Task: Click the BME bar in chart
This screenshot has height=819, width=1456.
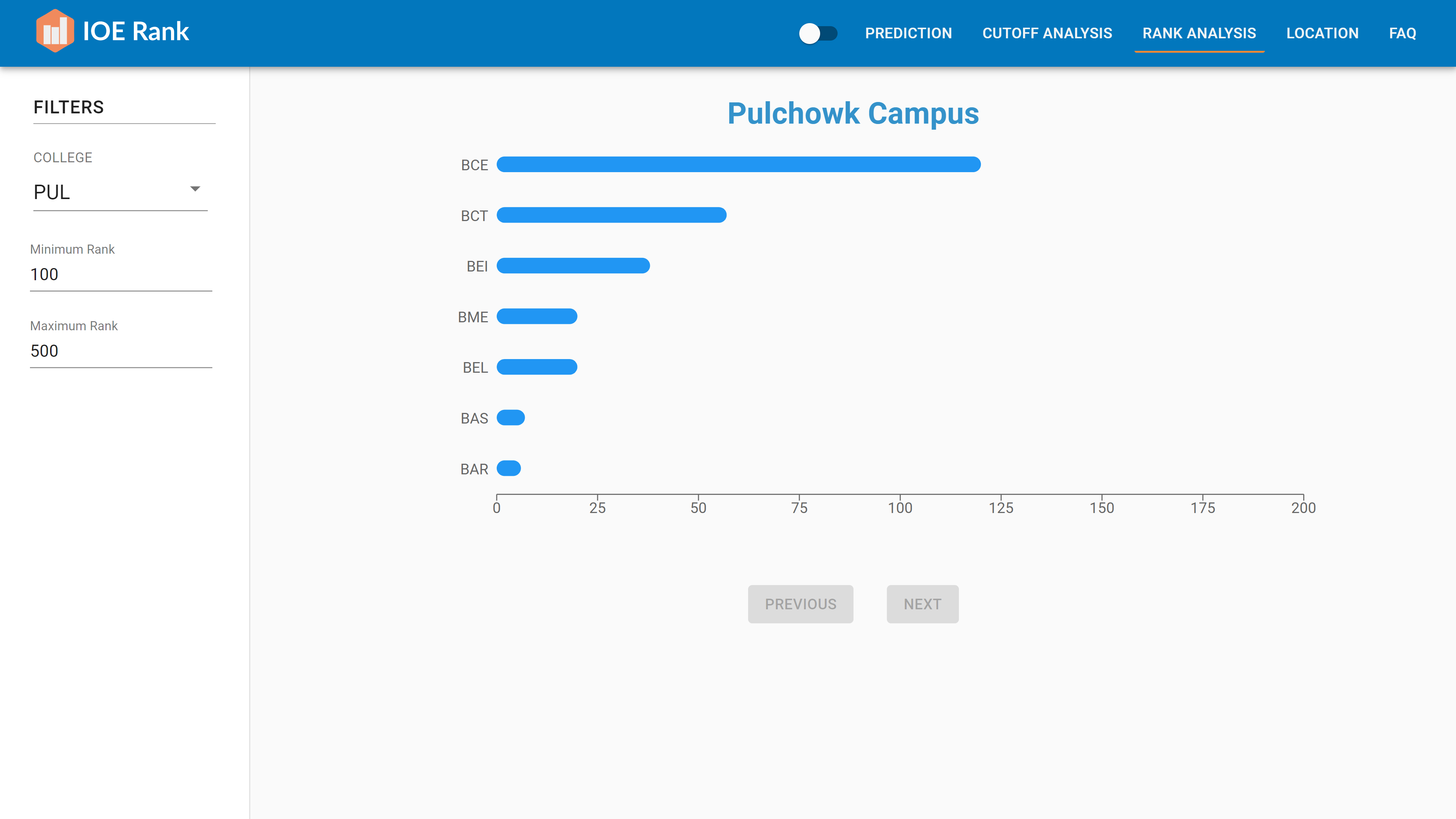Action: click(537, 317)
